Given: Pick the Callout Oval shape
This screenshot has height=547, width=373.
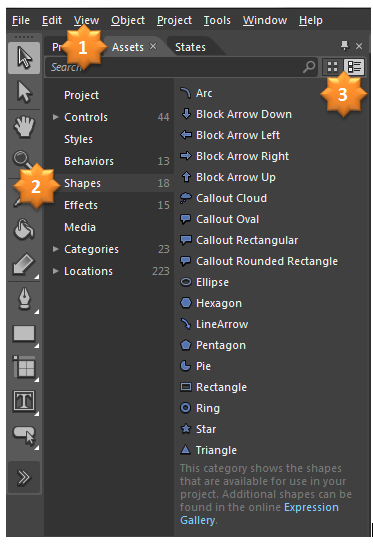Looking at the screenshot, I should [219, 219].
